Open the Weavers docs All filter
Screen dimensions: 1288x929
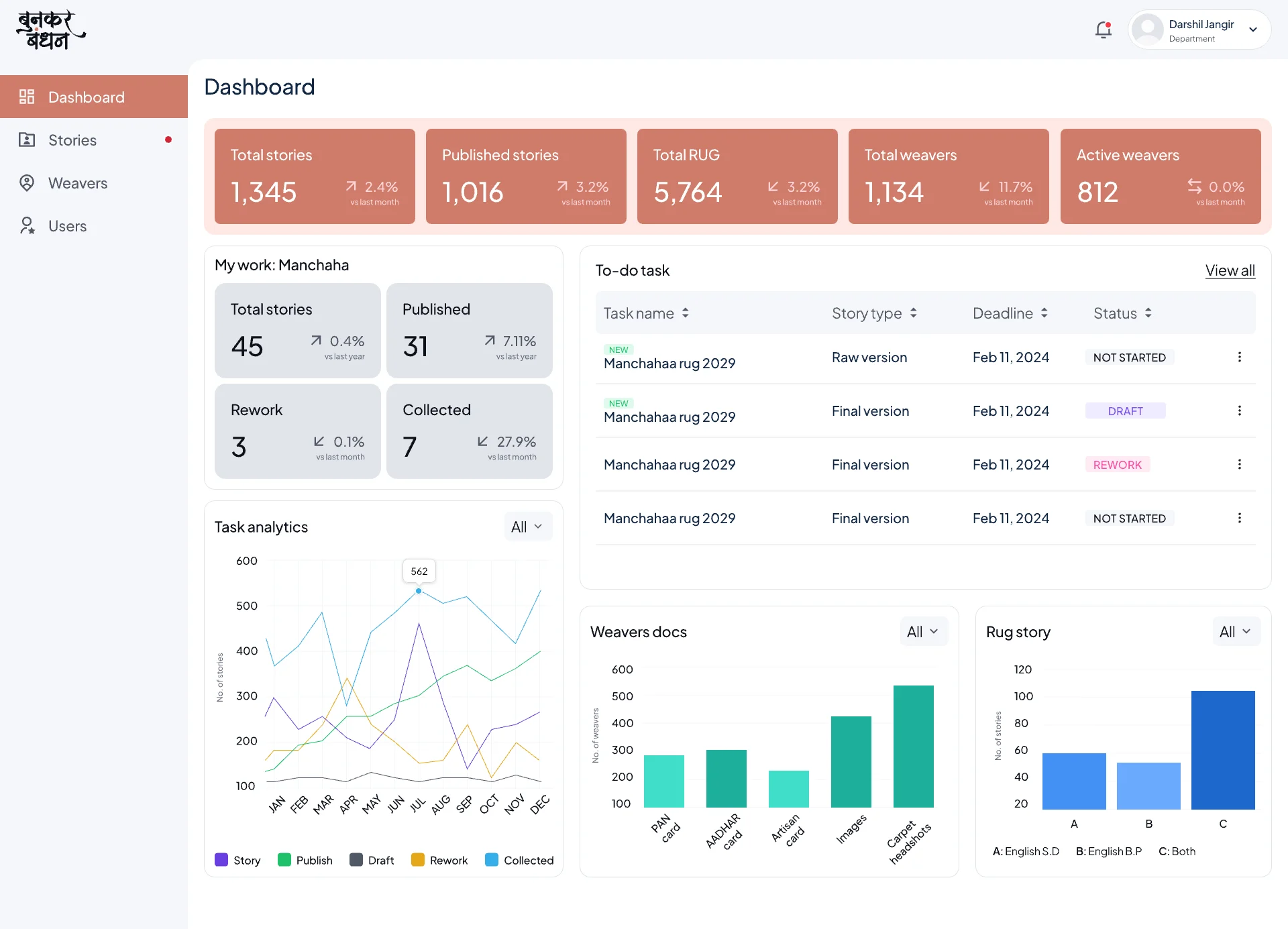point(924,631)
